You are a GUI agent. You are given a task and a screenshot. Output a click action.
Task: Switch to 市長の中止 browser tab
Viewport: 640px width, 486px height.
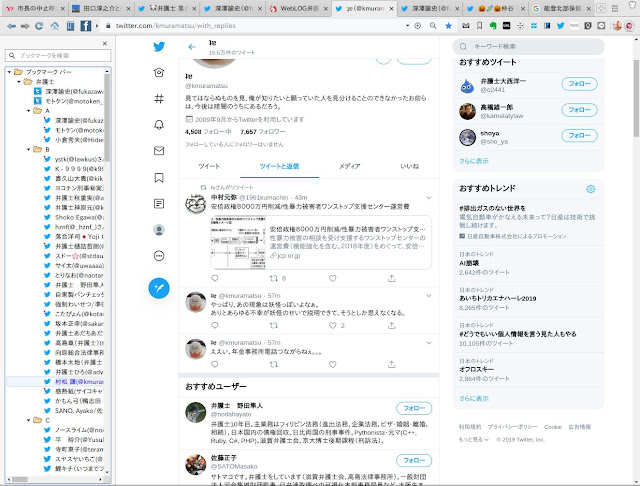pyautogui.click(x=36, y=9)
